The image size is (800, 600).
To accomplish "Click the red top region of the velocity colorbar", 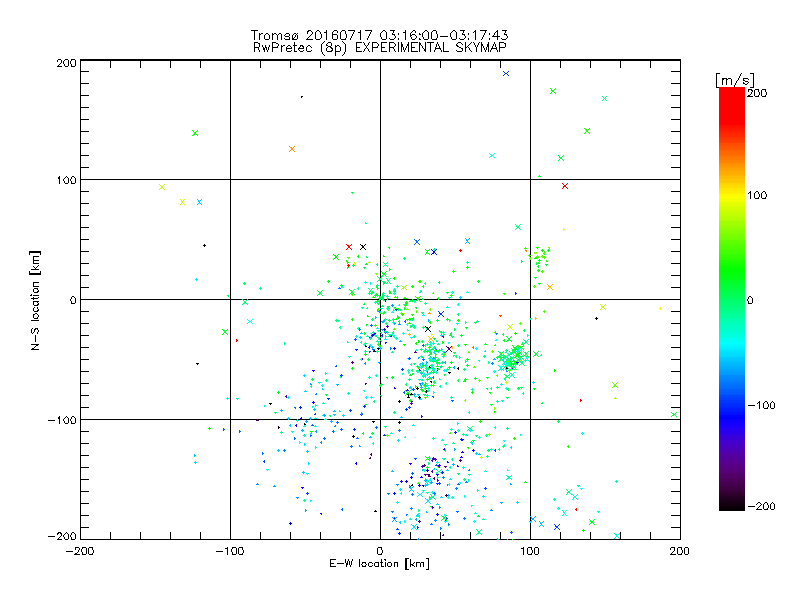I will 732,107.
